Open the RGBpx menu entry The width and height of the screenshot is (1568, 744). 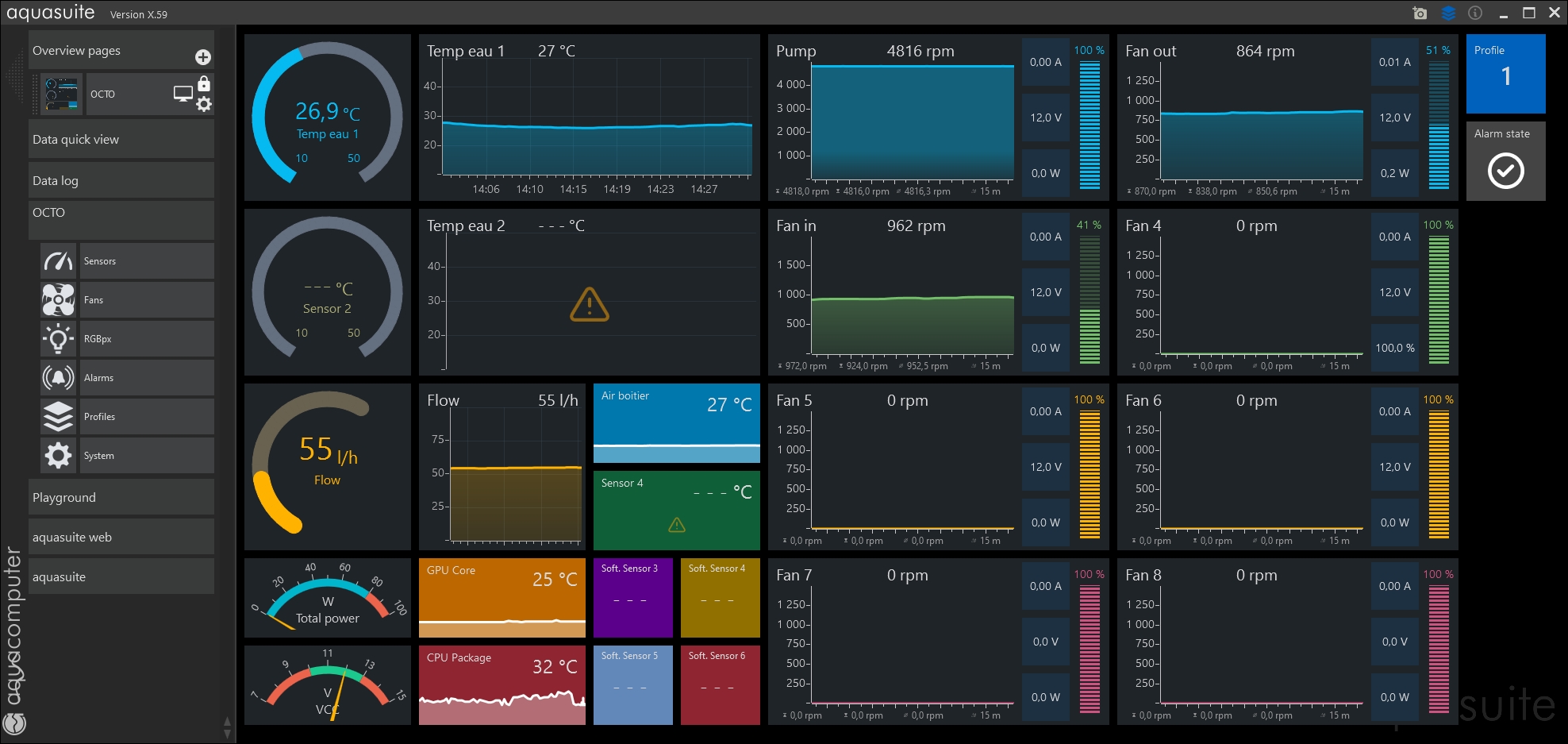(x=147, y=339)
